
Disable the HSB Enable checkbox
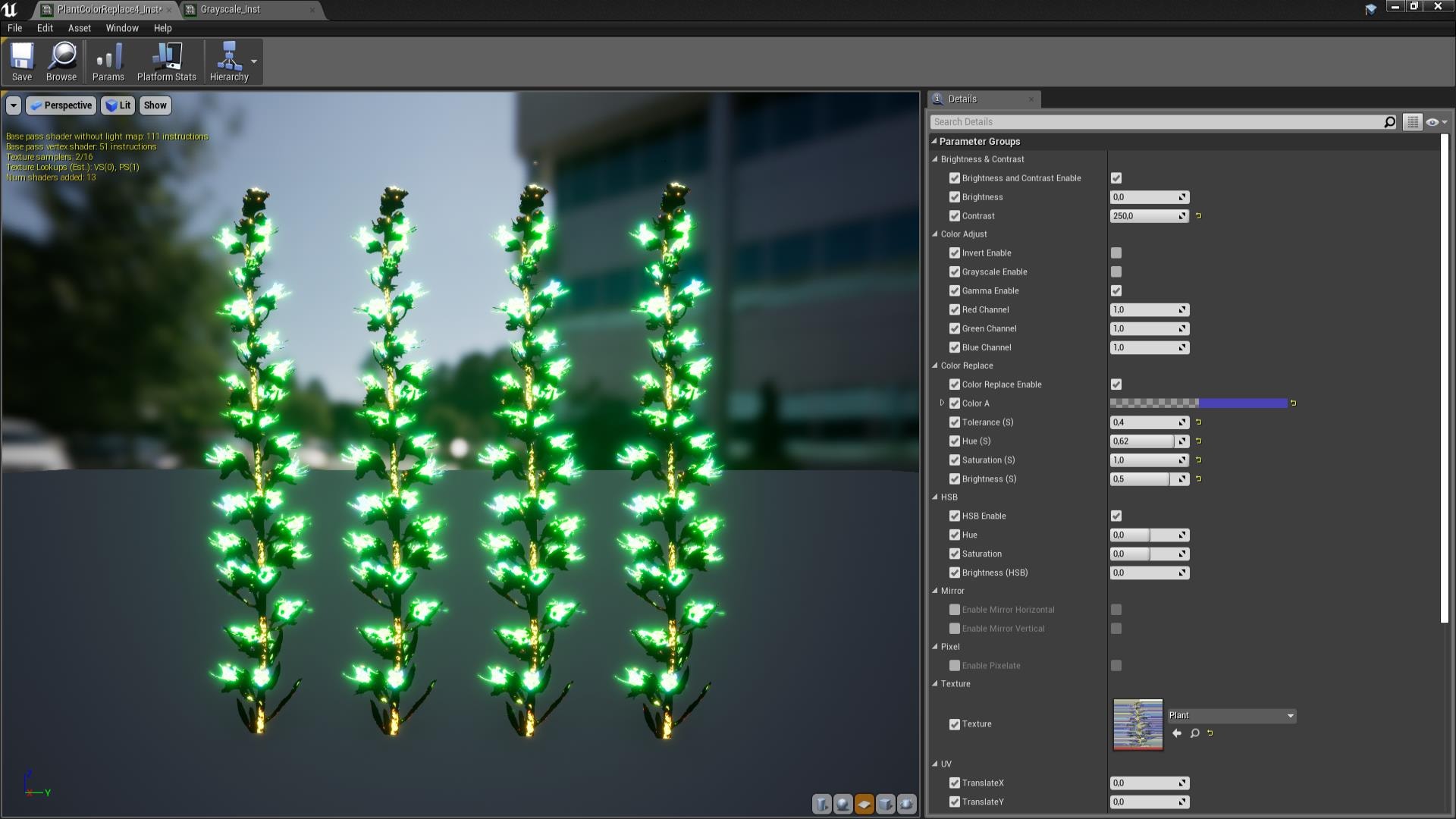[1116, 516]
